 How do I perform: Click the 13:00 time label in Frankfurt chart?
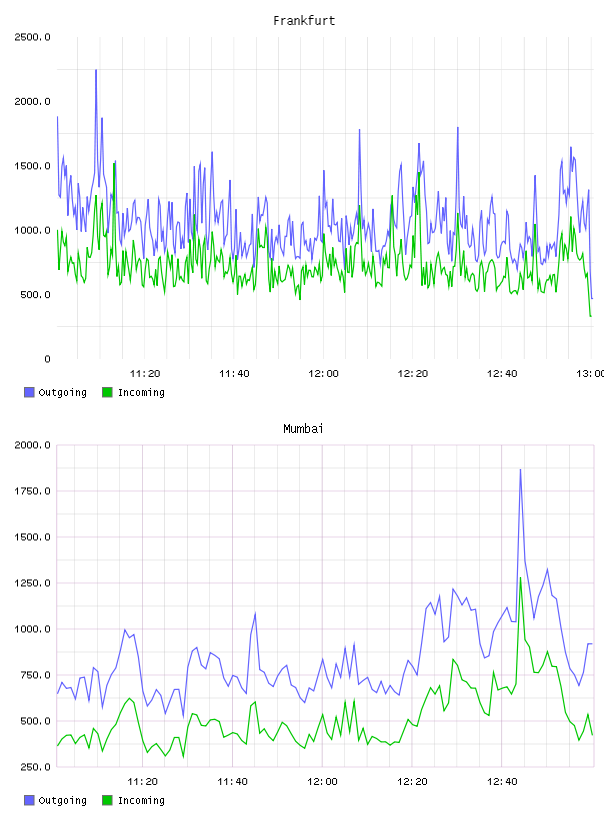click(x=591, y=374)
